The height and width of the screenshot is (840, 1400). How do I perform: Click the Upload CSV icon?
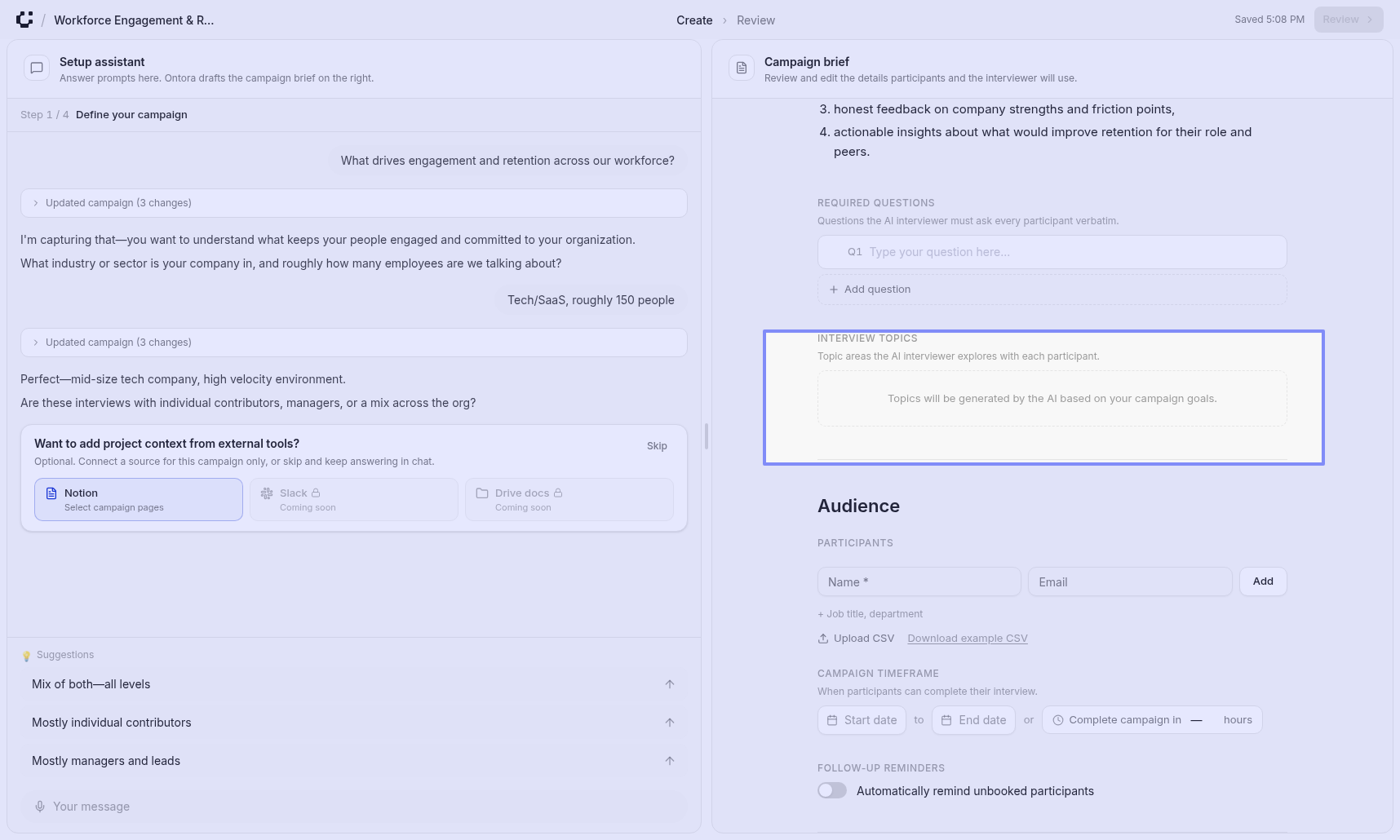(823, 639)
